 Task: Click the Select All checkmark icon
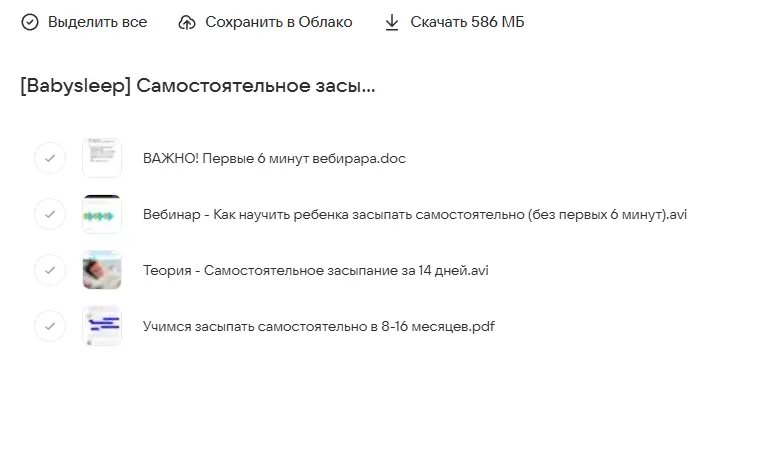[30, 22]
